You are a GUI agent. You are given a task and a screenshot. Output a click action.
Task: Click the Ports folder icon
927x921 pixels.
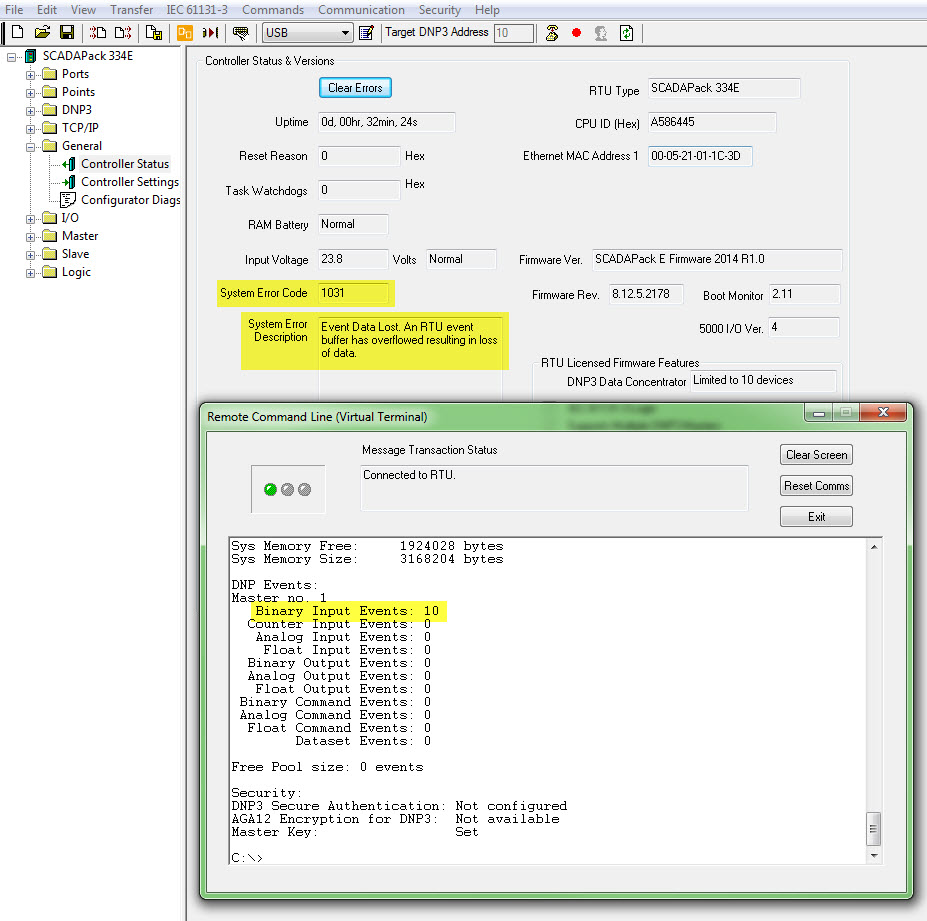click(50, 74)
